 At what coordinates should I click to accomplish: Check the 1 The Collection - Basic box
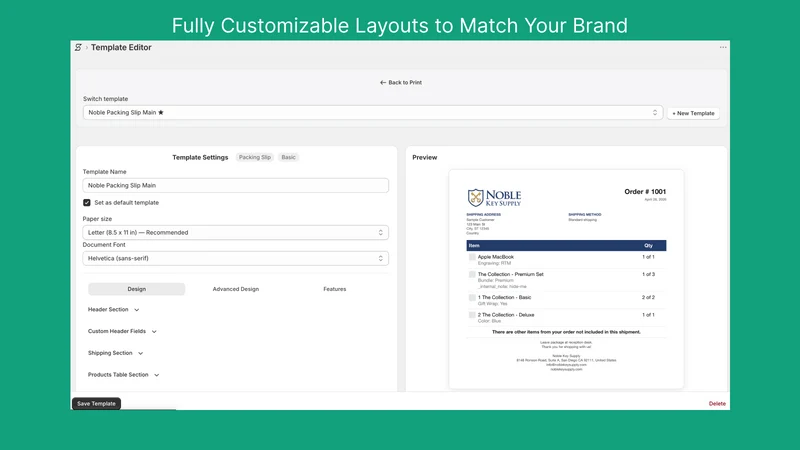pos(472,297)
